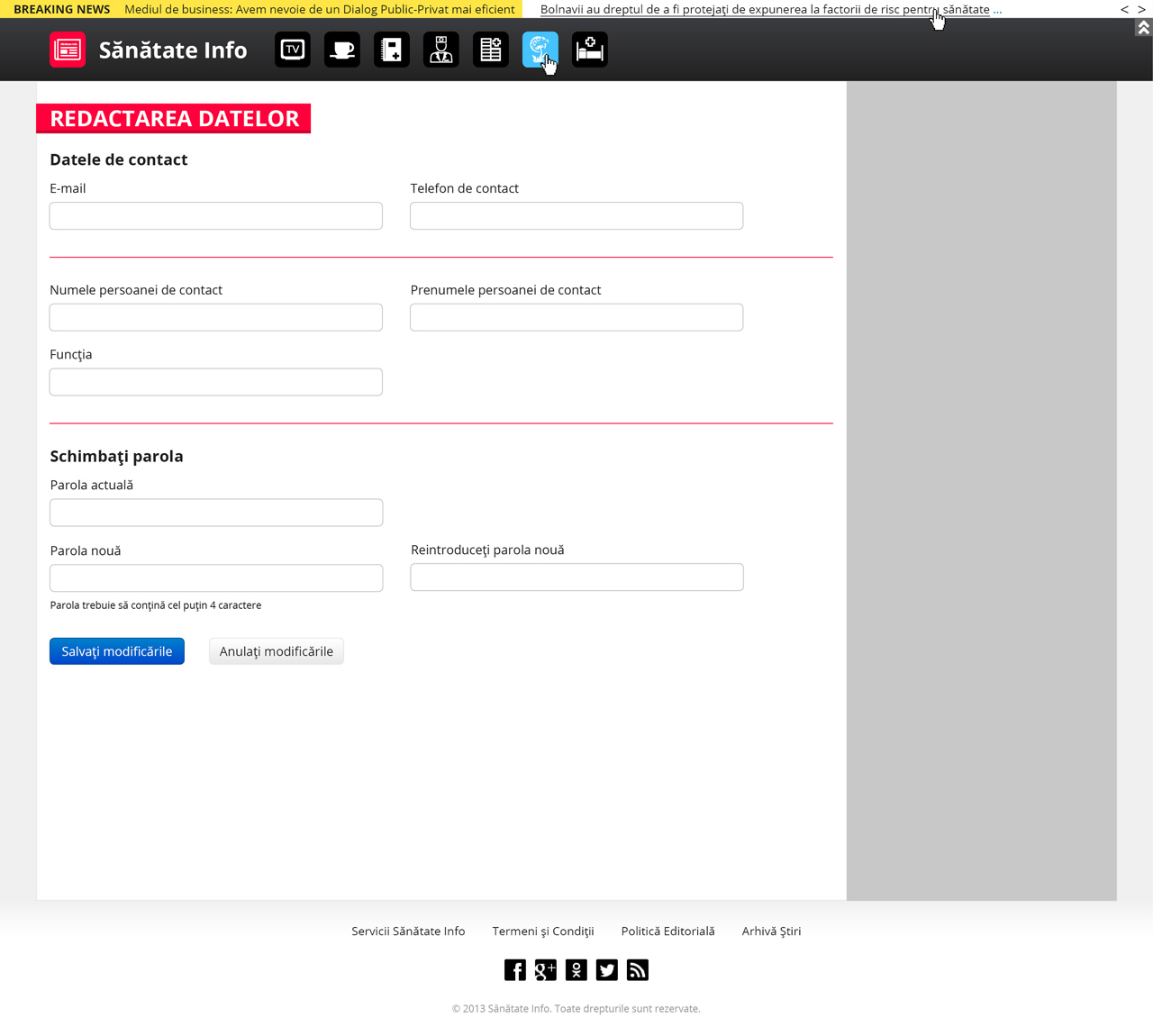Select the hospital bed icon
1153x1036 pixels.
[590, 50]
